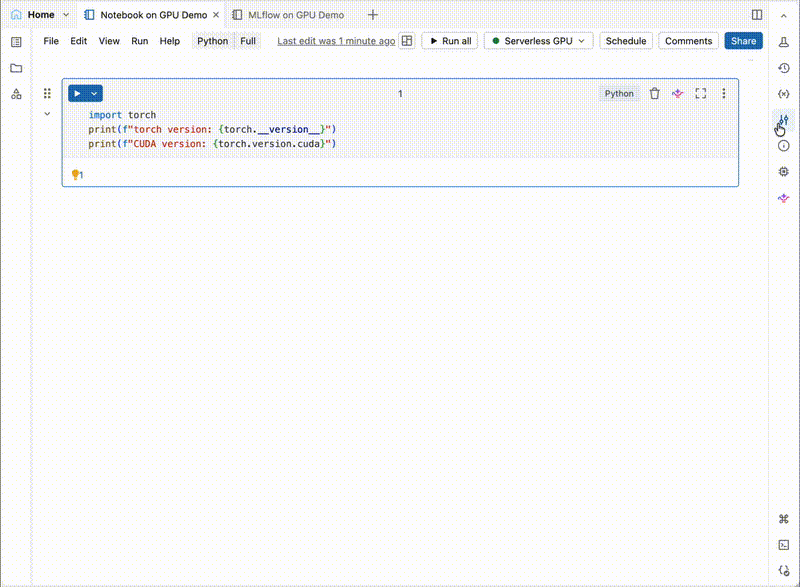The width and height of the screenshot is (800, 587).
Task: Click the Home icon in the tab bar
Action: coord(16,14)
